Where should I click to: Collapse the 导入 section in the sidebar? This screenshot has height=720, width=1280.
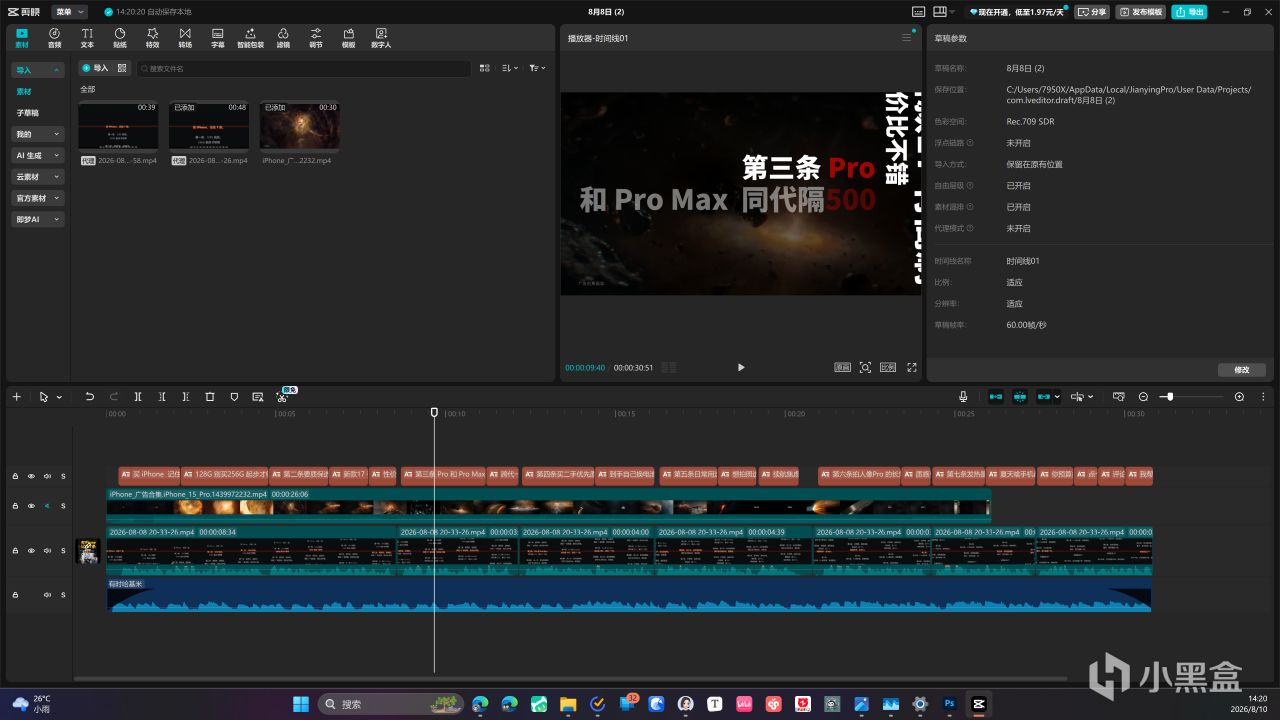tap(38, 70)
